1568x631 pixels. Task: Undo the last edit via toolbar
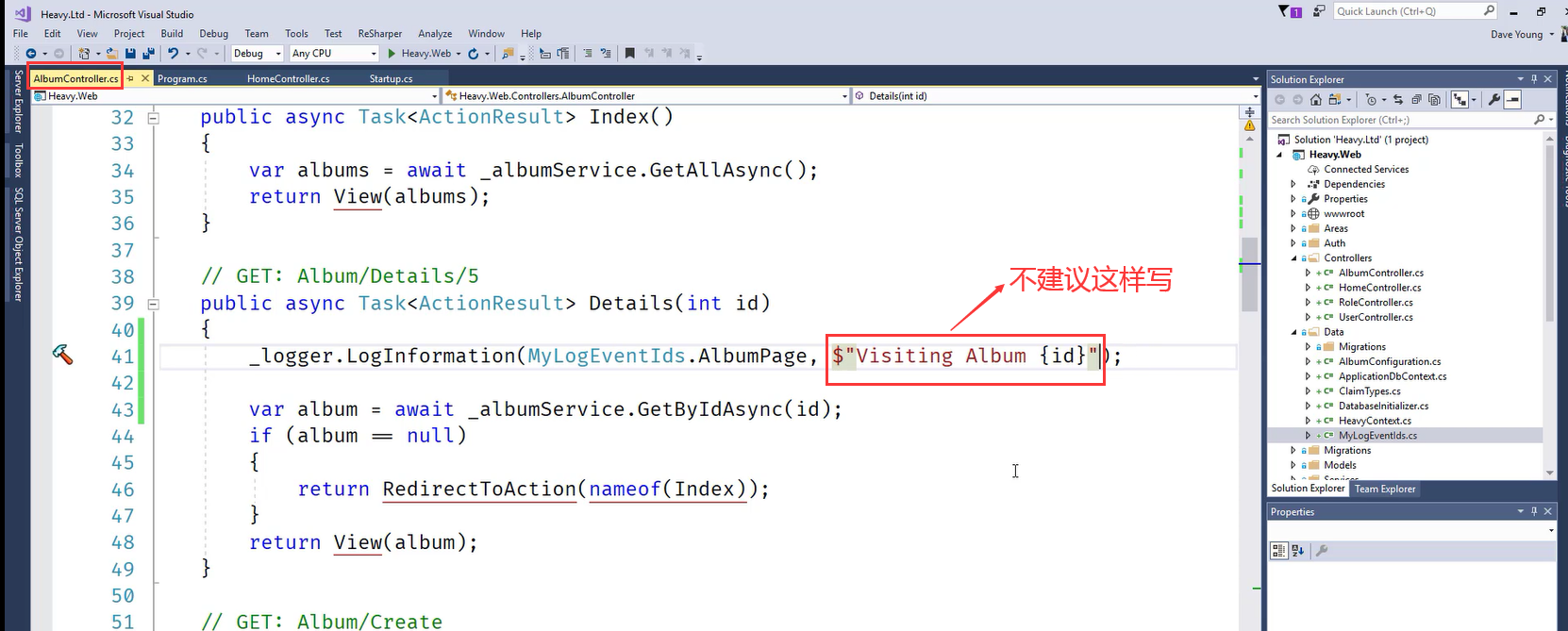(x=173, y=54)
